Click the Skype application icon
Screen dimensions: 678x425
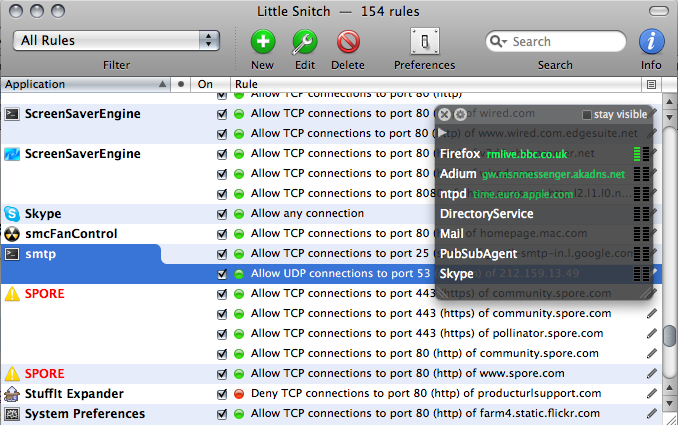tap(12, 214)
